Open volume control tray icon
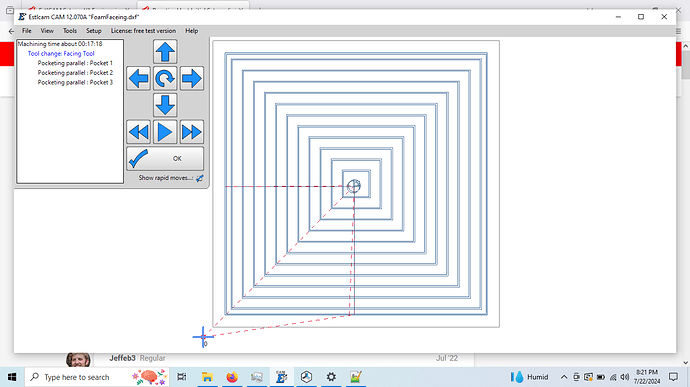The image size is (690, 387). pos(625,377)
